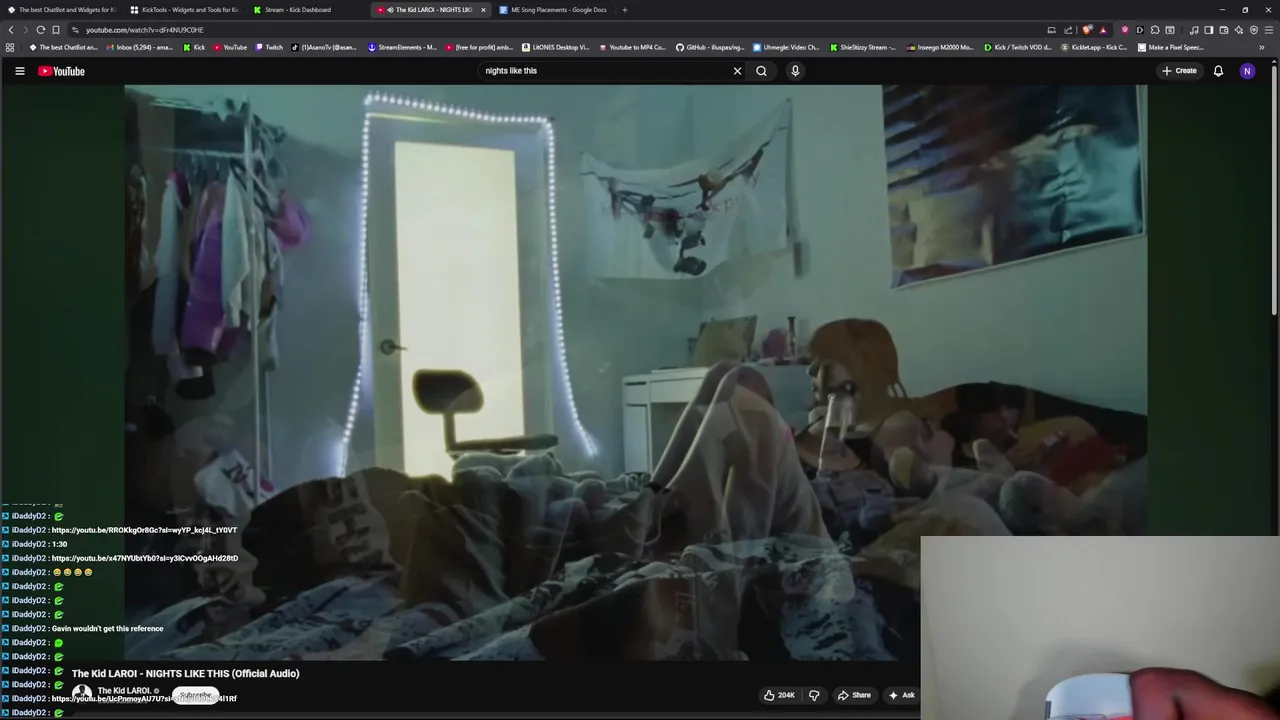Click chat message "Gavin wouldn't get this reference"
Screen dimensions: 1280x720
point(107,628)
